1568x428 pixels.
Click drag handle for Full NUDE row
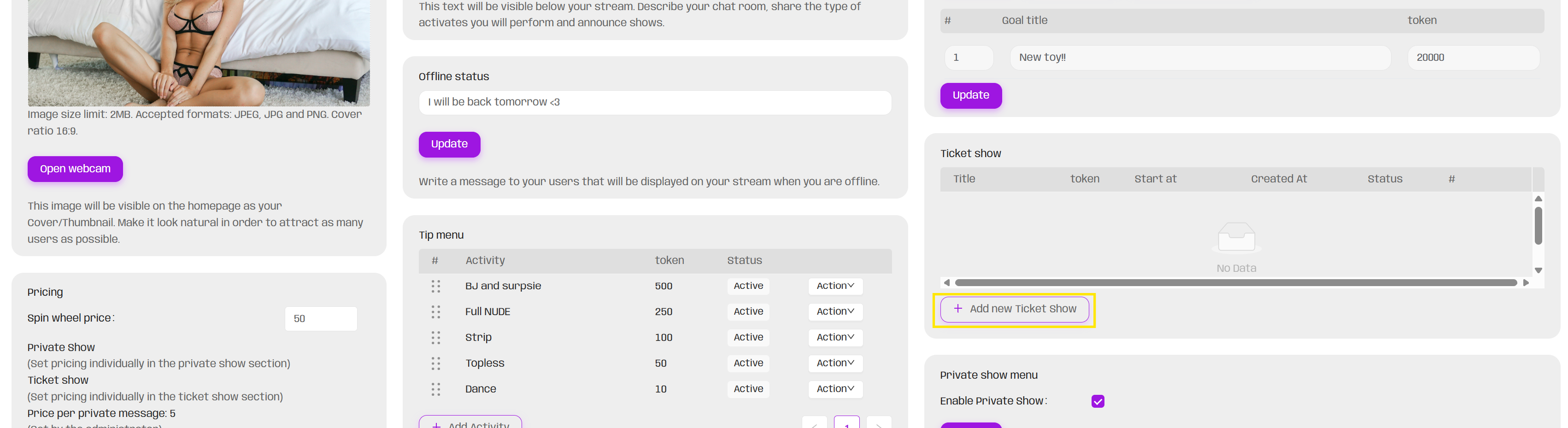(435, 312)
